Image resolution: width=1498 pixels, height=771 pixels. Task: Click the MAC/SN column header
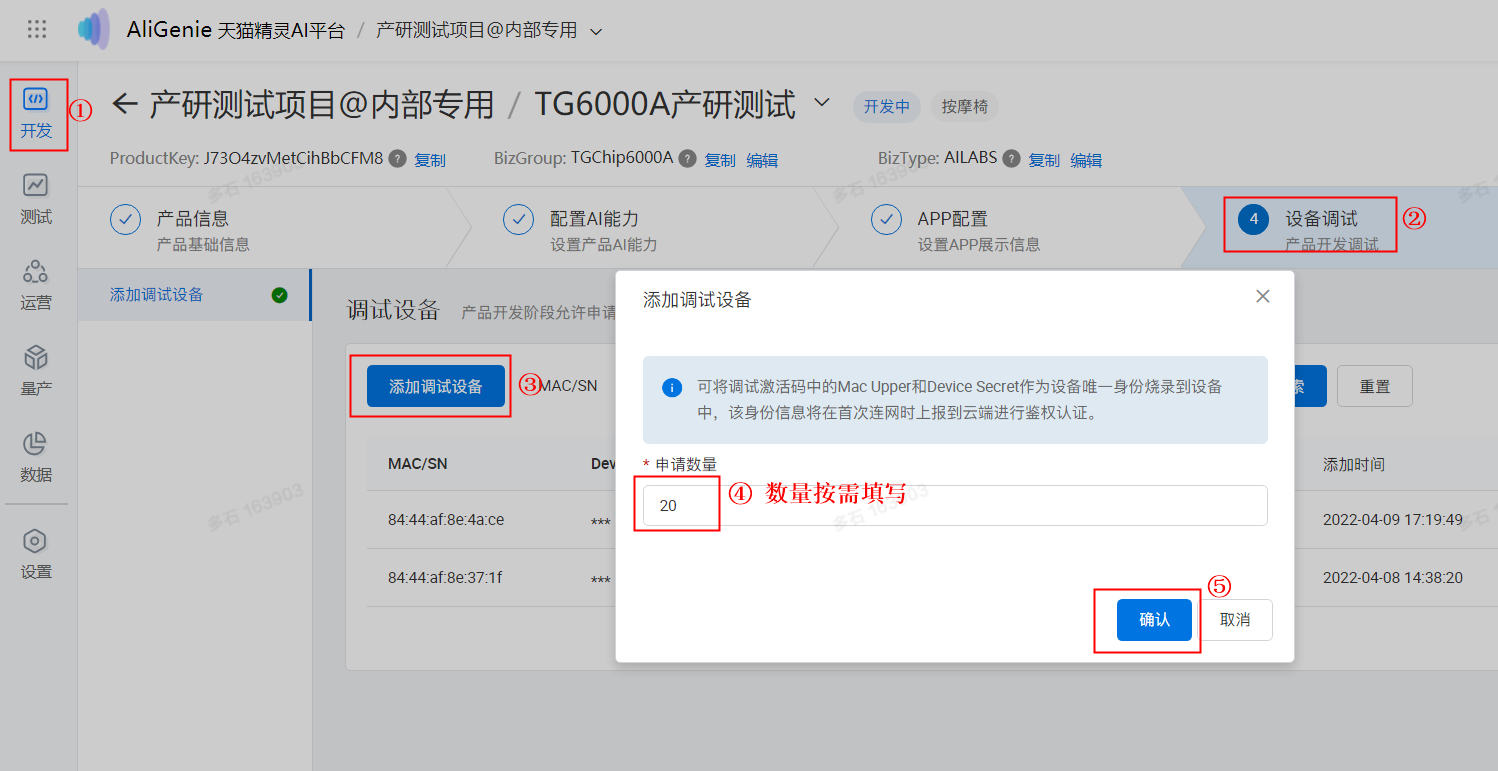point(418,464)
